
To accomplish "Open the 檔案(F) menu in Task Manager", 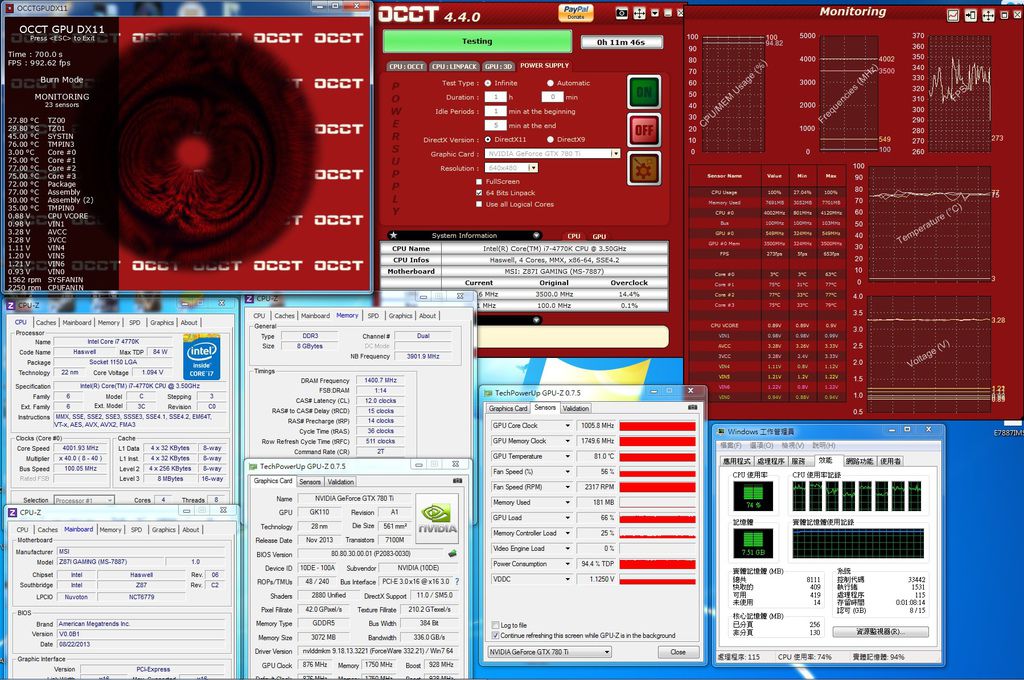I will coord(730,445).
